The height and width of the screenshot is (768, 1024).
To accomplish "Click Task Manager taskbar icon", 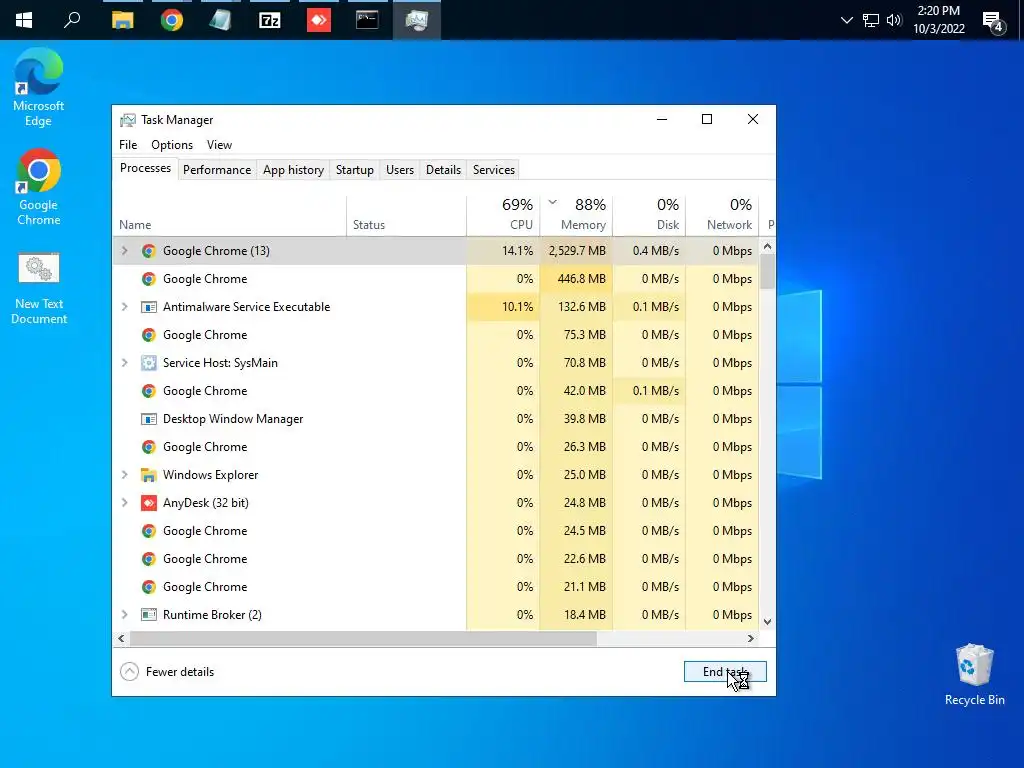I will [417, 20].
